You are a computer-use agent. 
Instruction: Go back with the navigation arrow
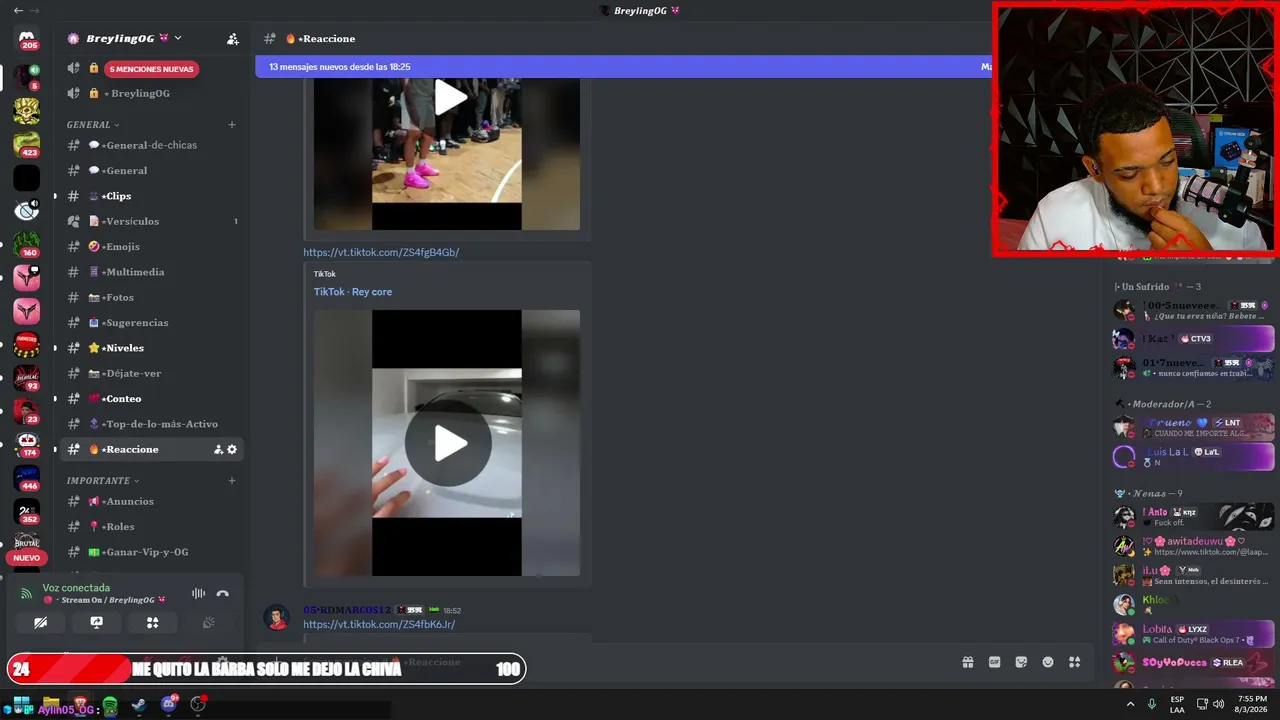click(x=18, y=10)
